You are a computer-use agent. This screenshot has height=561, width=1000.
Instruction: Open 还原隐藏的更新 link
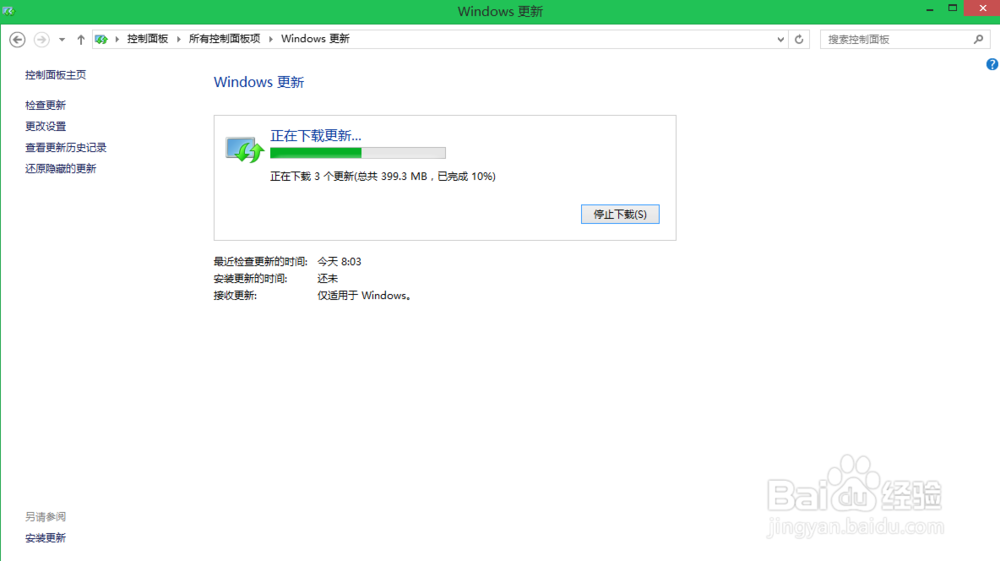(61, 168)
